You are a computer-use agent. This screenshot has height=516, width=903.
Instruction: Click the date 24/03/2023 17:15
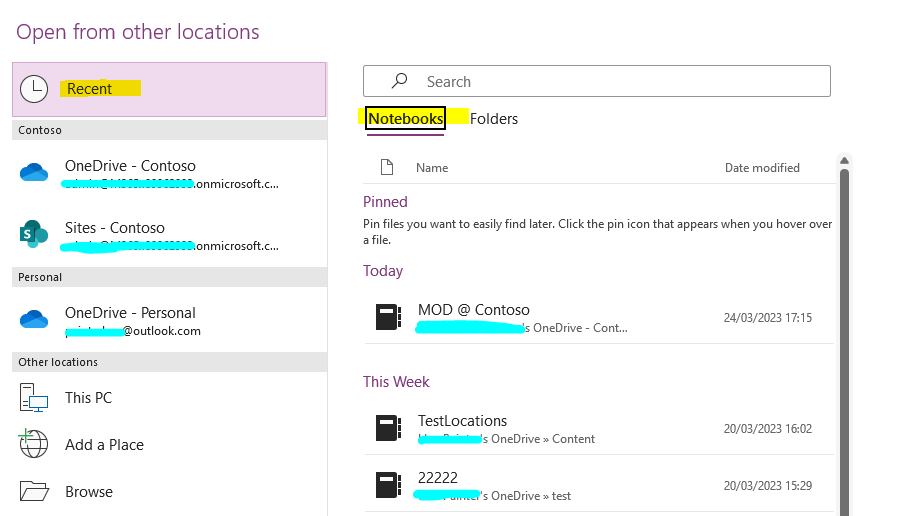coord(768,318)
